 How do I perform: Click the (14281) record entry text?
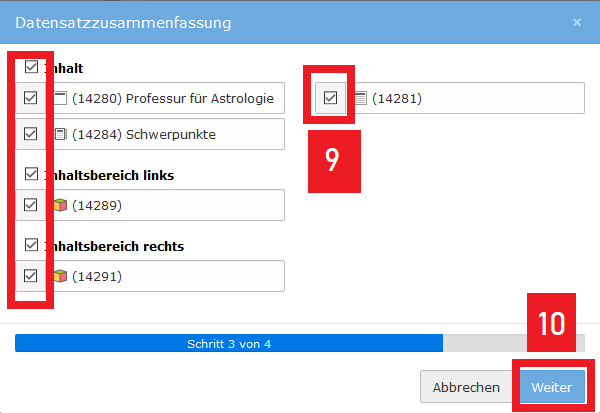397,98
